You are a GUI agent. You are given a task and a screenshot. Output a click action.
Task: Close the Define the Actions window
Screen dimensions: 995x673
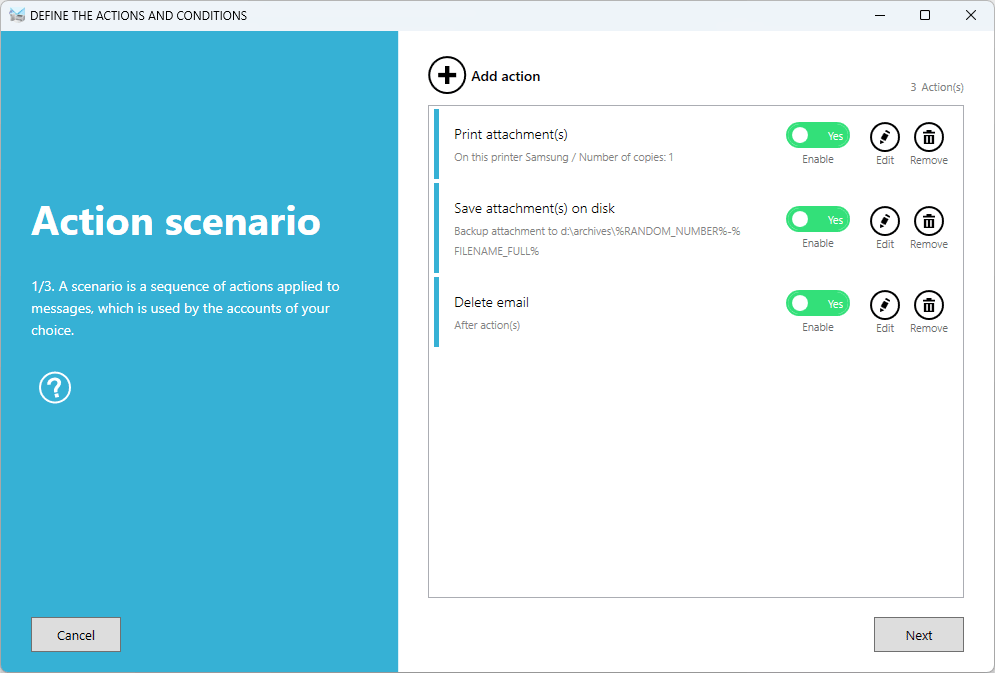tap(970, 15)
